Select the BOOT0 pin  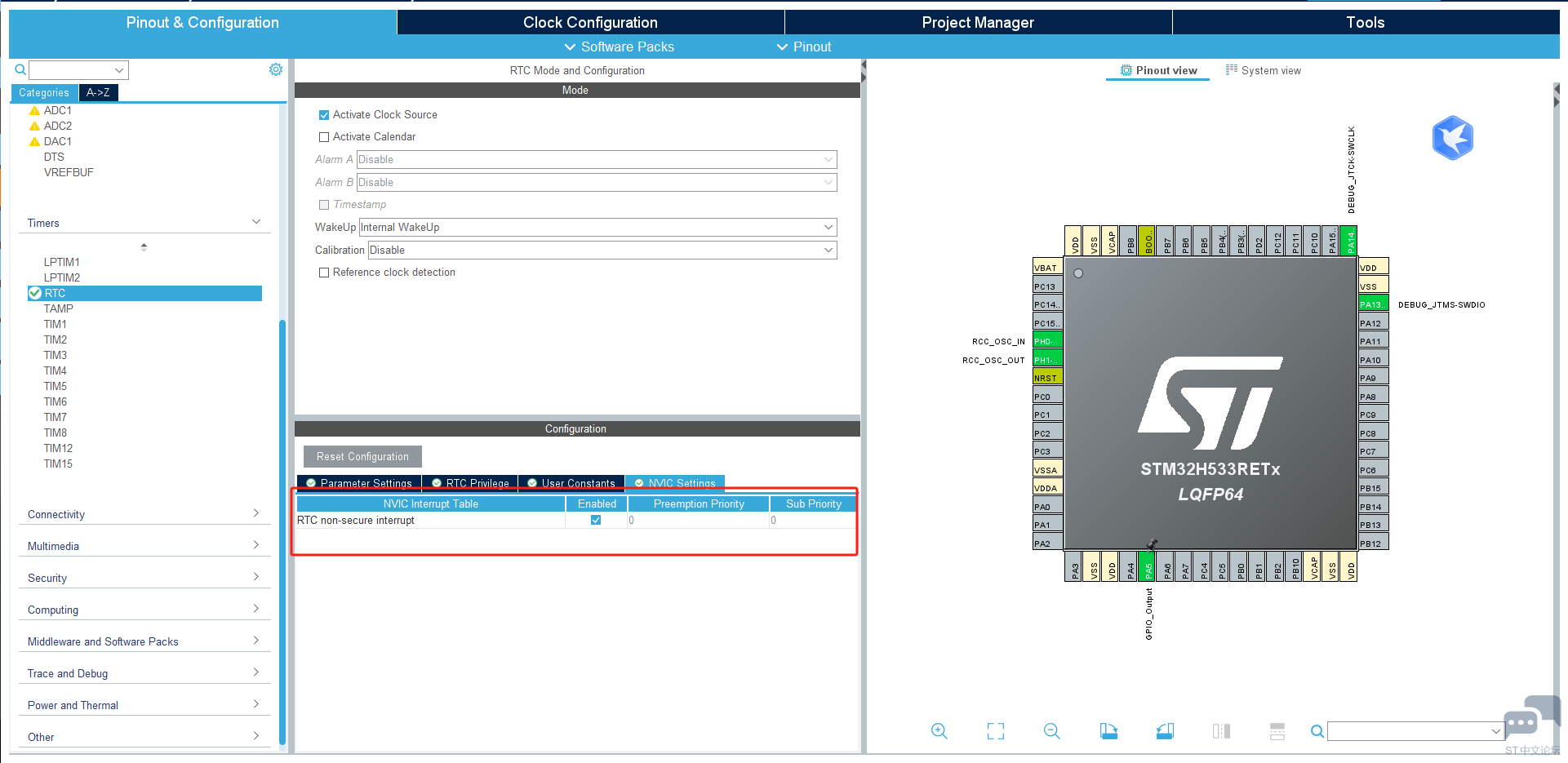pyautogui.click(x=1147, y=241)
